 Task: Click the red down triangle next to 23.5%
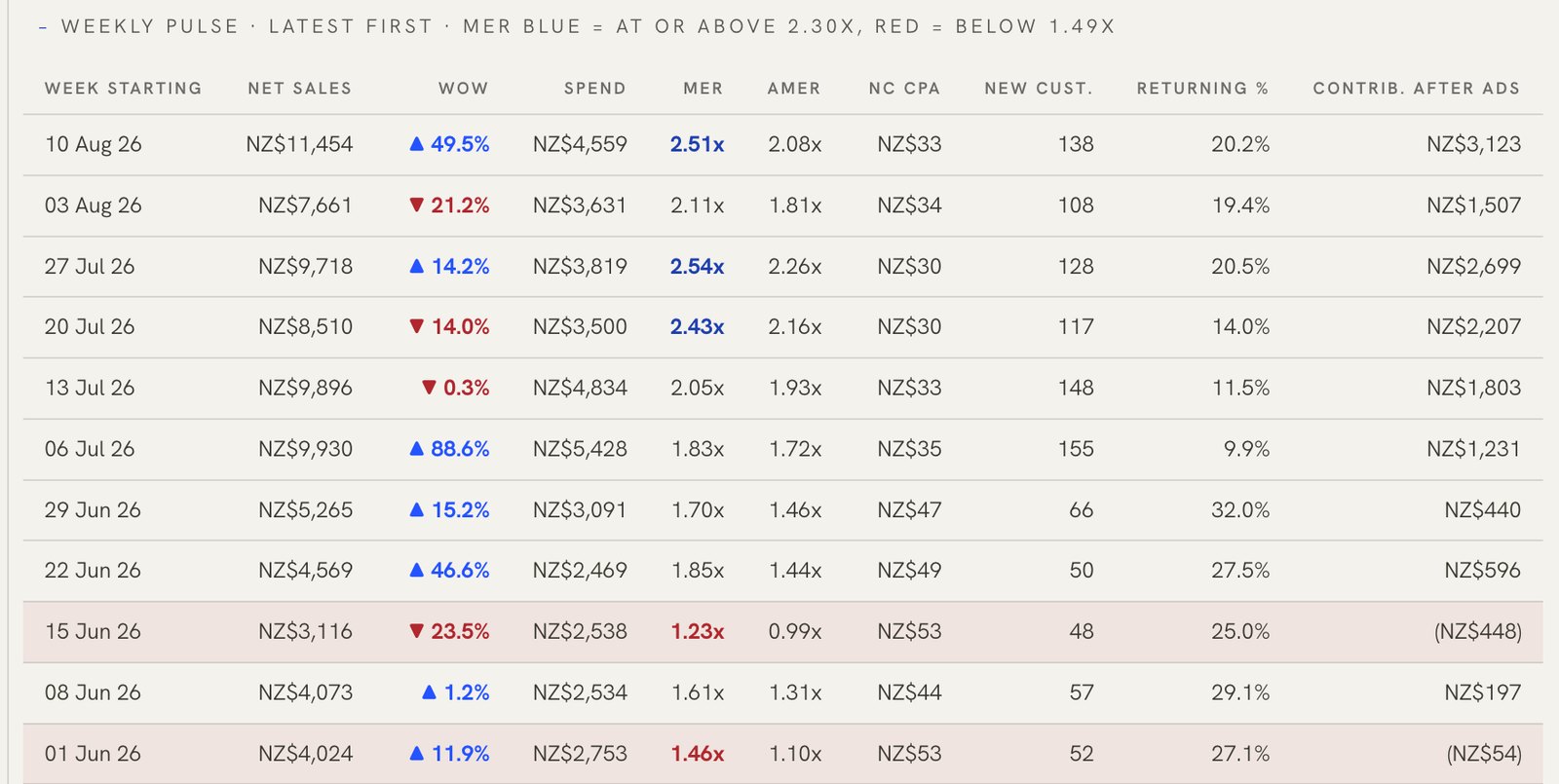coord(416,631)
